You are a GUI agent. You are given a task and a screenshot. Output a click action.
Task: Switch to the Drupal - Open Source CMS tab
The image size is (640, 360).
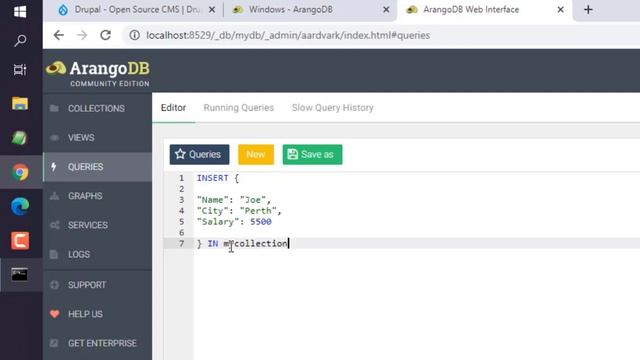tap(137, 10)
